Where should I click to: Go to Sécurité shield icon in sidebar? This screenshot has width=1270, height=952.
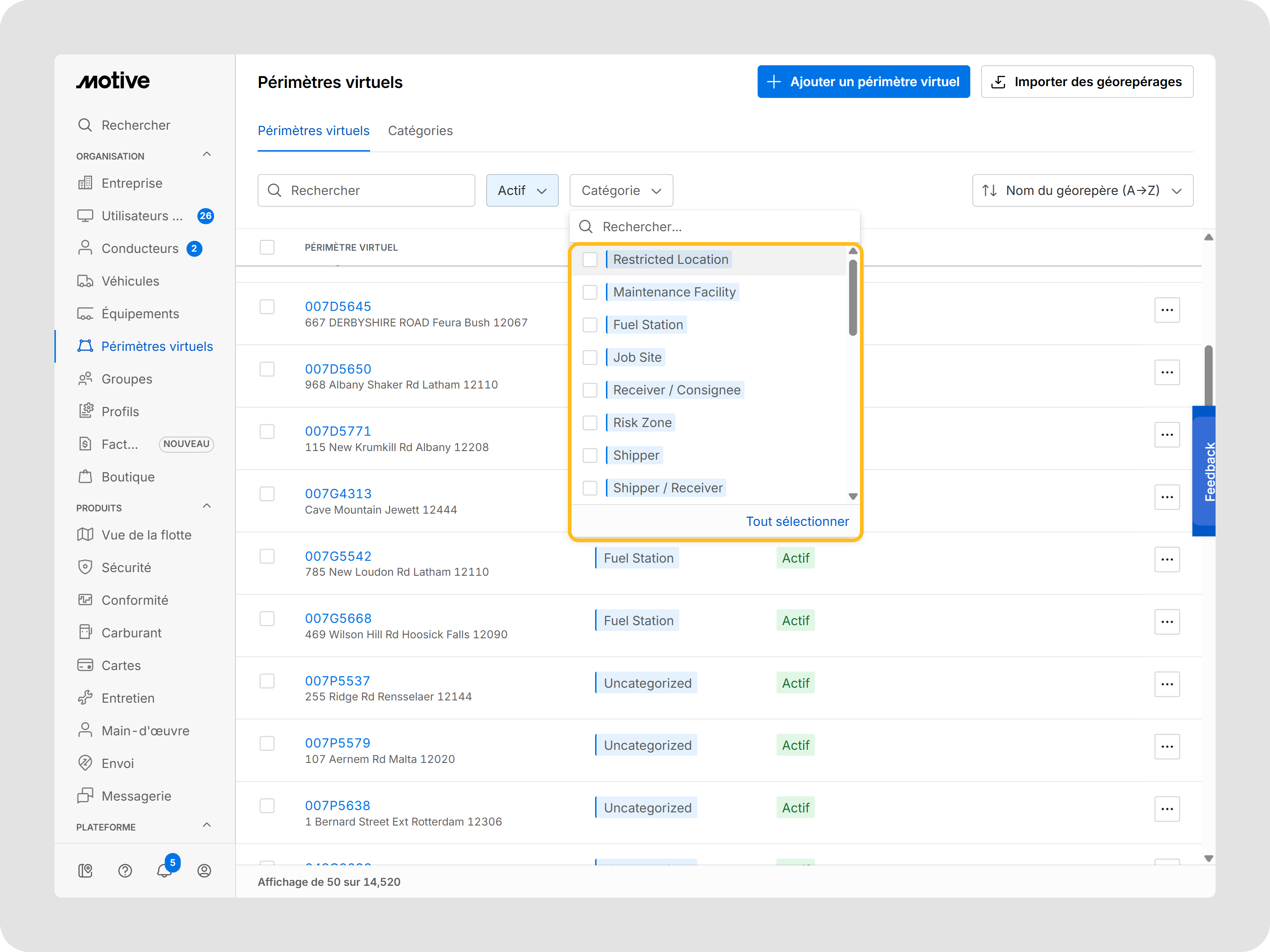86,567
